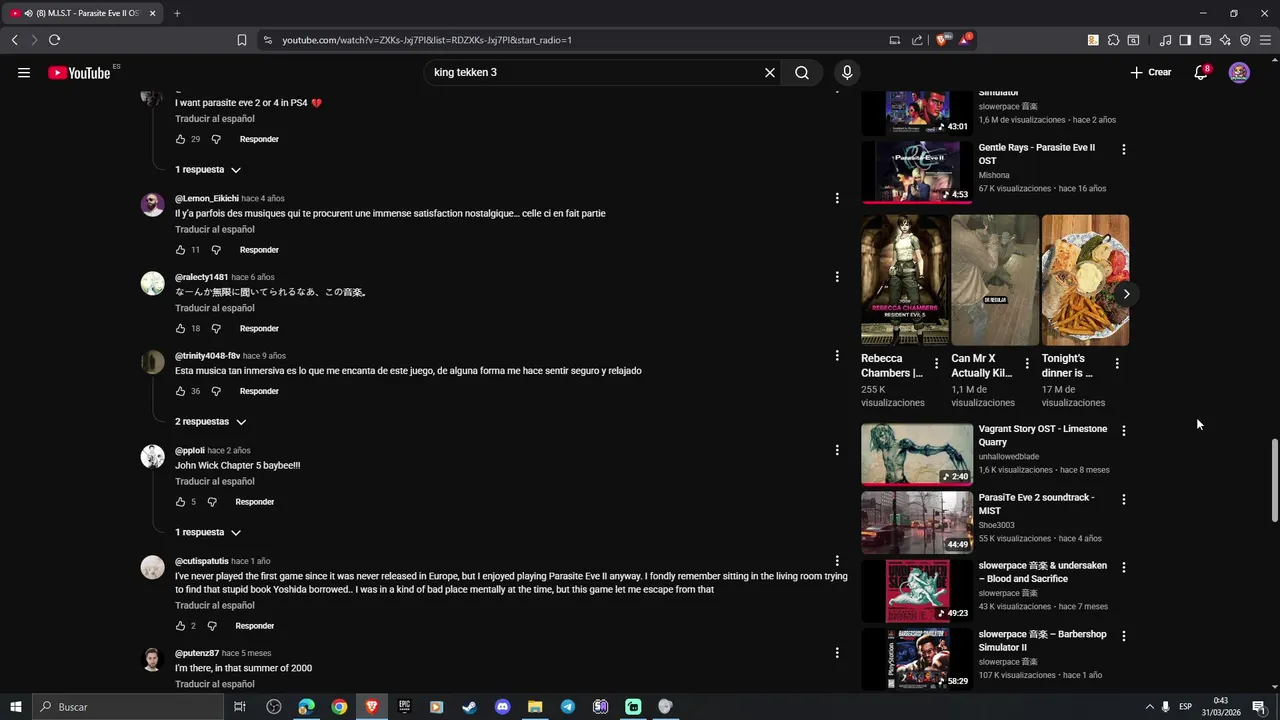Image resolution: width=1280 pixels, height=720 pixels.
Task: Open Steam from the taskbar
Action: tap(469, 707)
